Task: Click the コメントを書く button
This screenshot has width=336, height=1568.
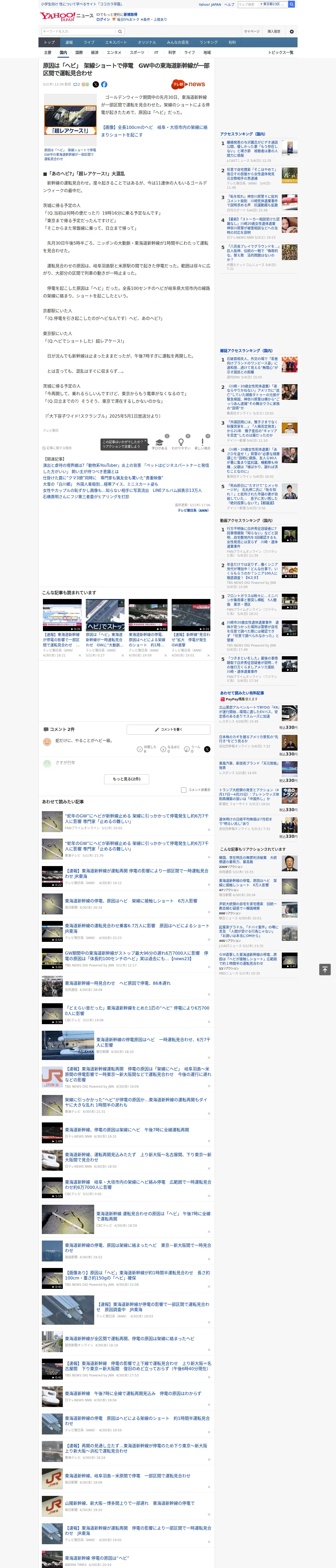Action: 169,729
